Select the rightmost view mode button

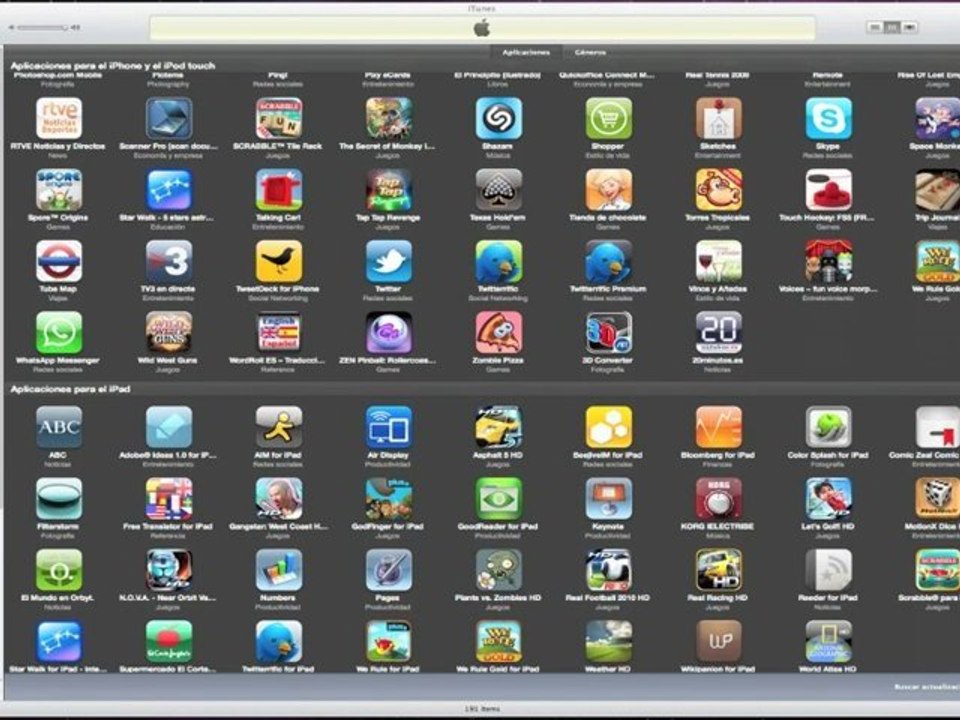pos(910,27)
